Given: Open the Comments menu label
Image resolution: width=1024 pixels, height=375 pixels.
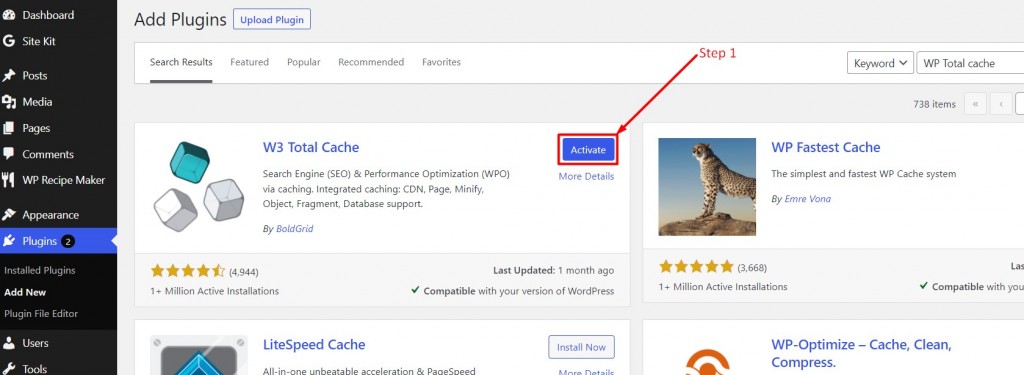Looking at the screenshot, I should (48, 154).
